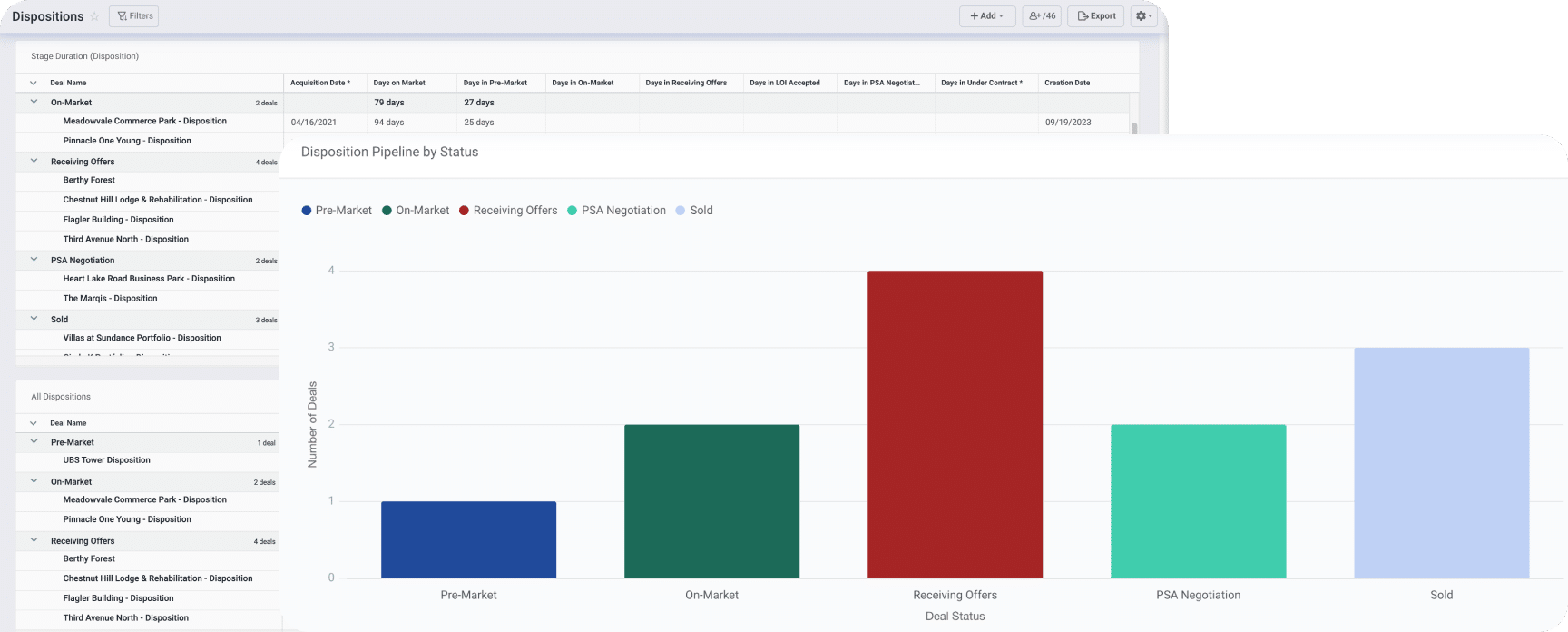Open Chestnut Hill Lodge deal in Stage Duration
Viewport: 1568px width, 632px height.
coord(158,200)
